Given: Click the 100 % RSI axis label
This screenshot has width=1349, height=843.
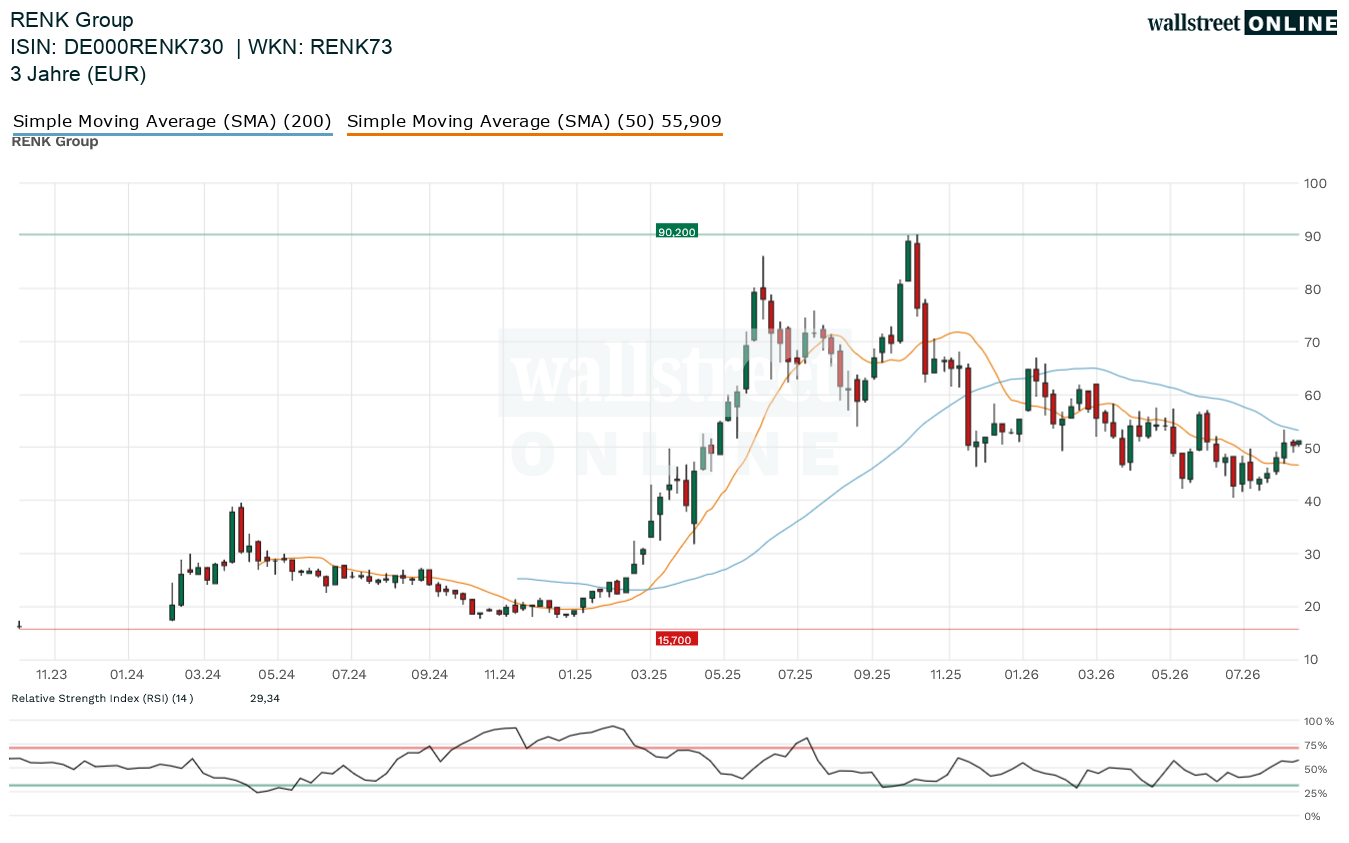Looking at the screenshot, I should point(1319,721).
